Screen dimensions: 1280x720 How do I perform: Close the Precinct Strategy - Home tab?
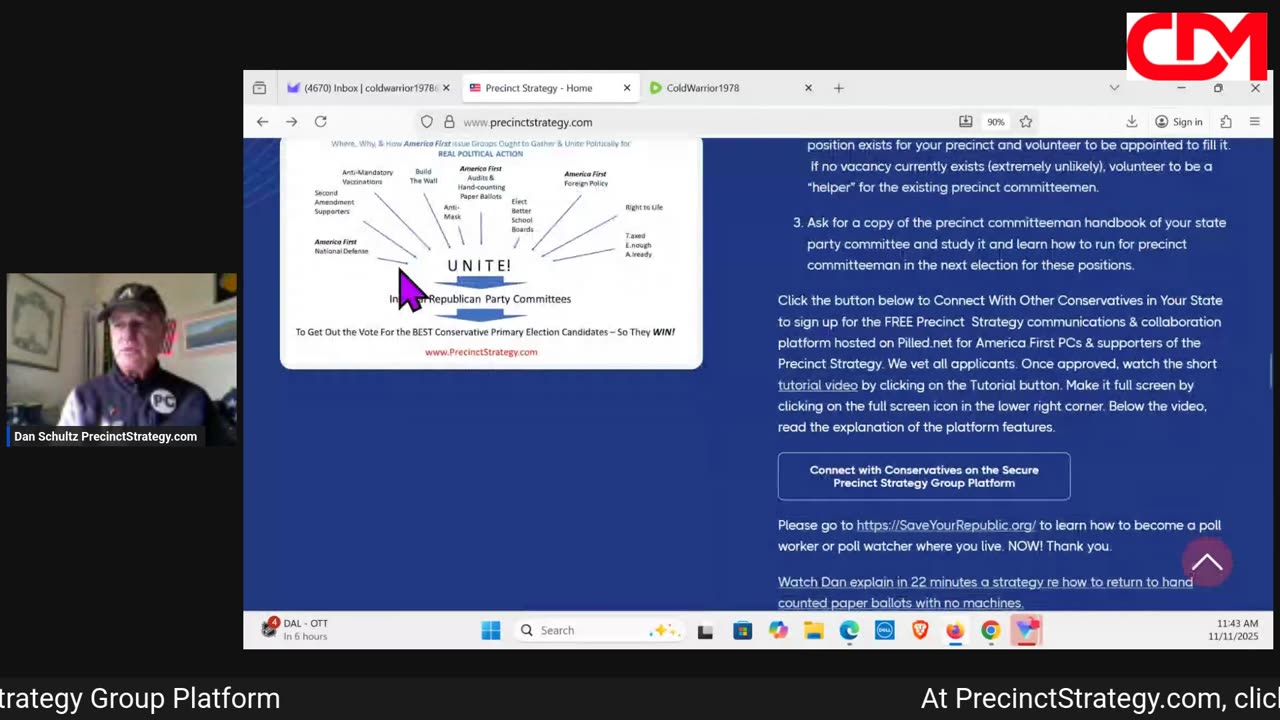click(x=627, y=88)
